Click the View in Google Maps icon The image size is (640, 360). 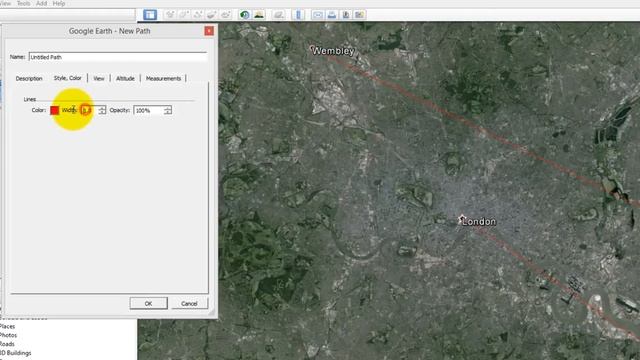coord(360,15)
